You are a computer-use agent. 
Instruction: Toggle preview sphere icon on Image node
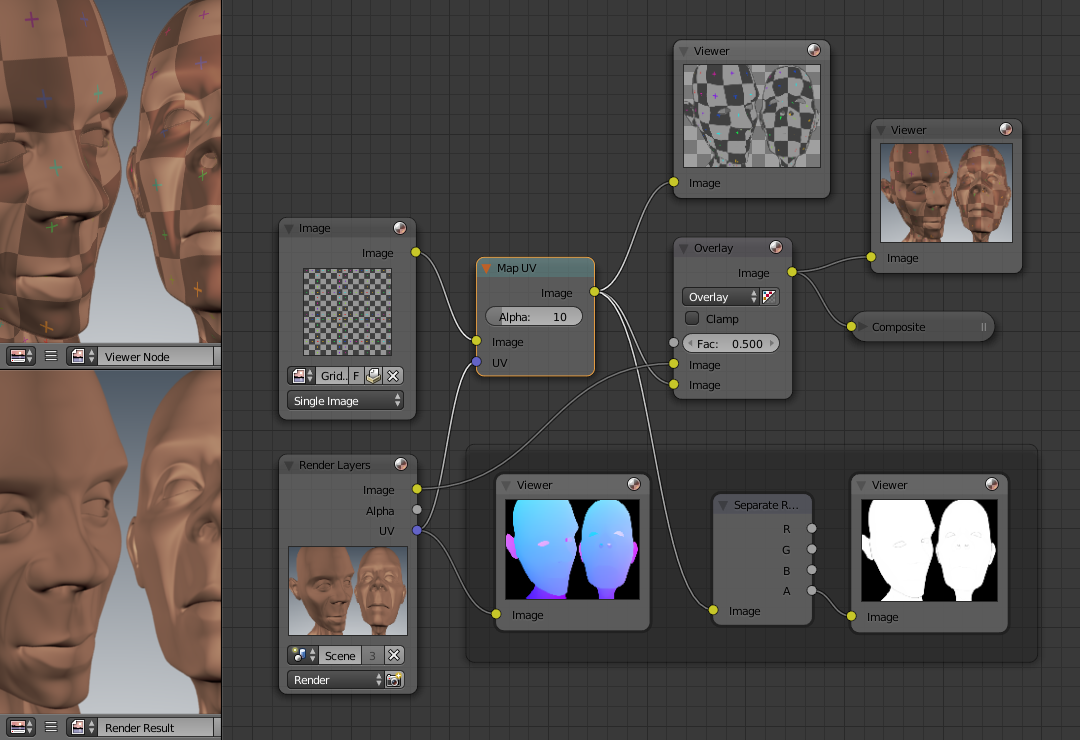tap(399, 228)
